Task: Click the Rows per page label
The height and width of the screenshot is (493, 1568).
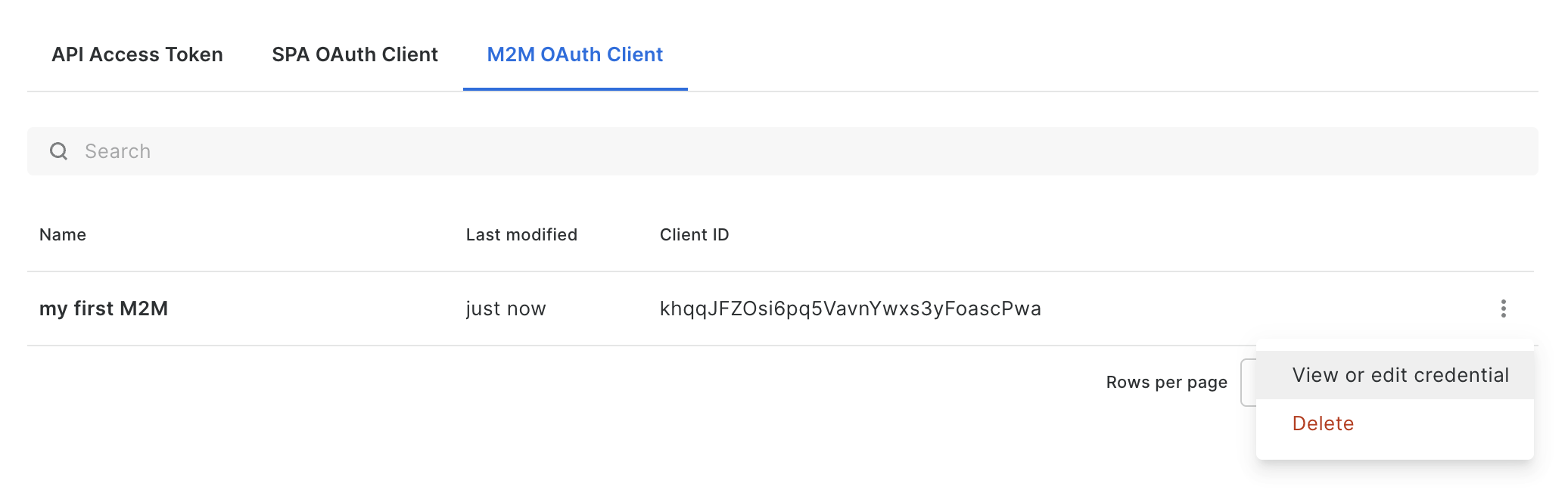Action: click(x=1166, y=383)
